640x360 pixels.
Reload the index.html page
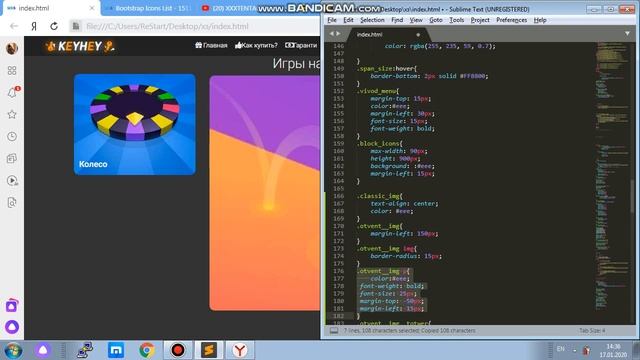pos(54,26)
